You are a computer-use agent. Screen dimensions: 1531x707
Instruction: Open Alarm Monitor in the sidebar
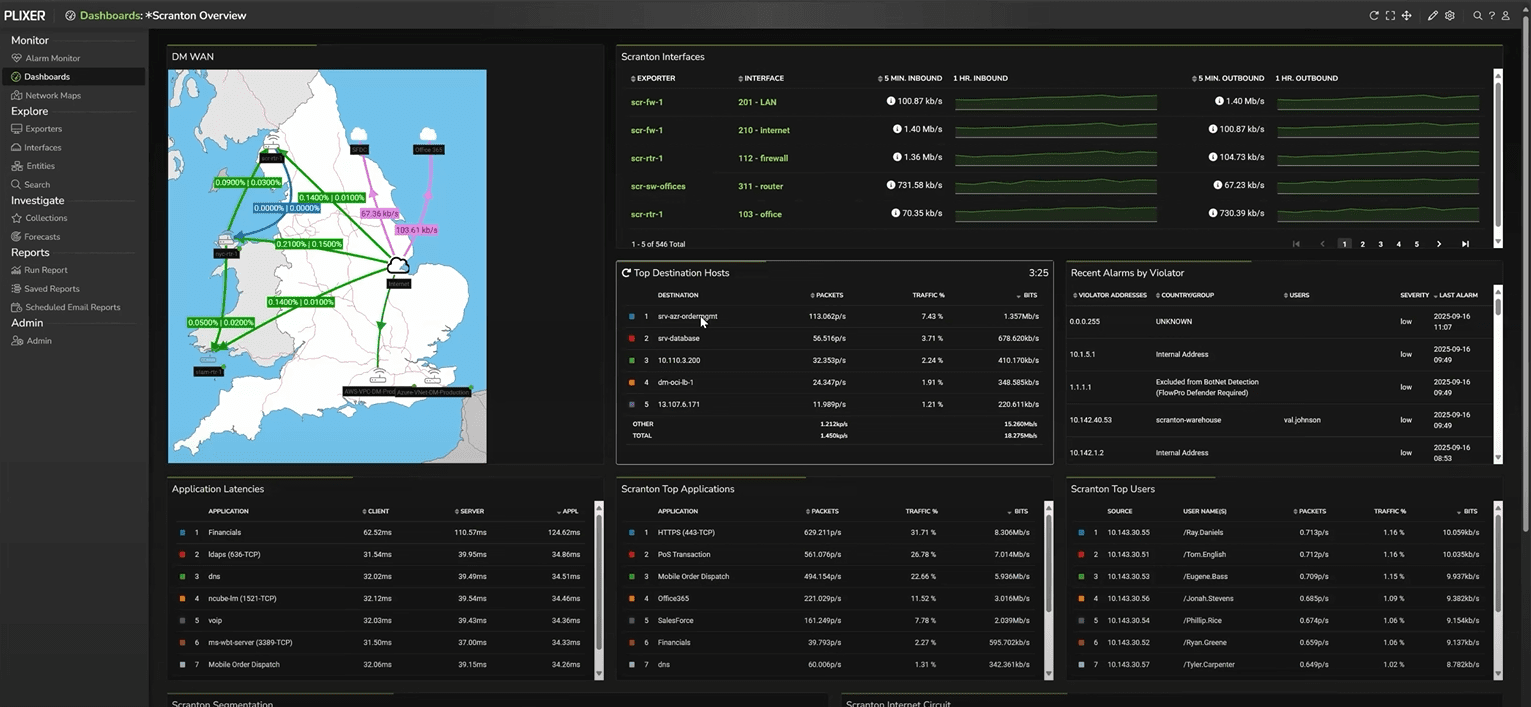[52, 58]
